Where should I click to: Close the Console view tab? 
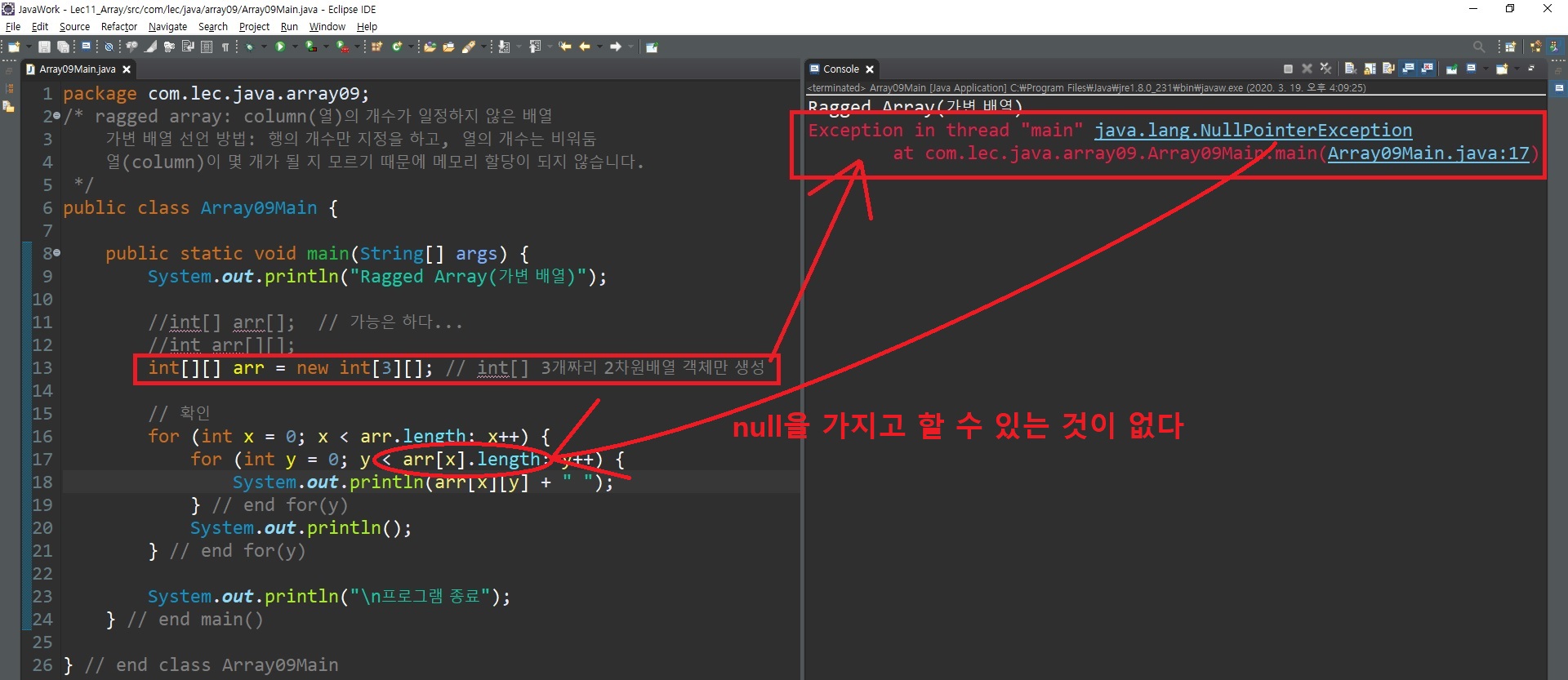[870, 69]
